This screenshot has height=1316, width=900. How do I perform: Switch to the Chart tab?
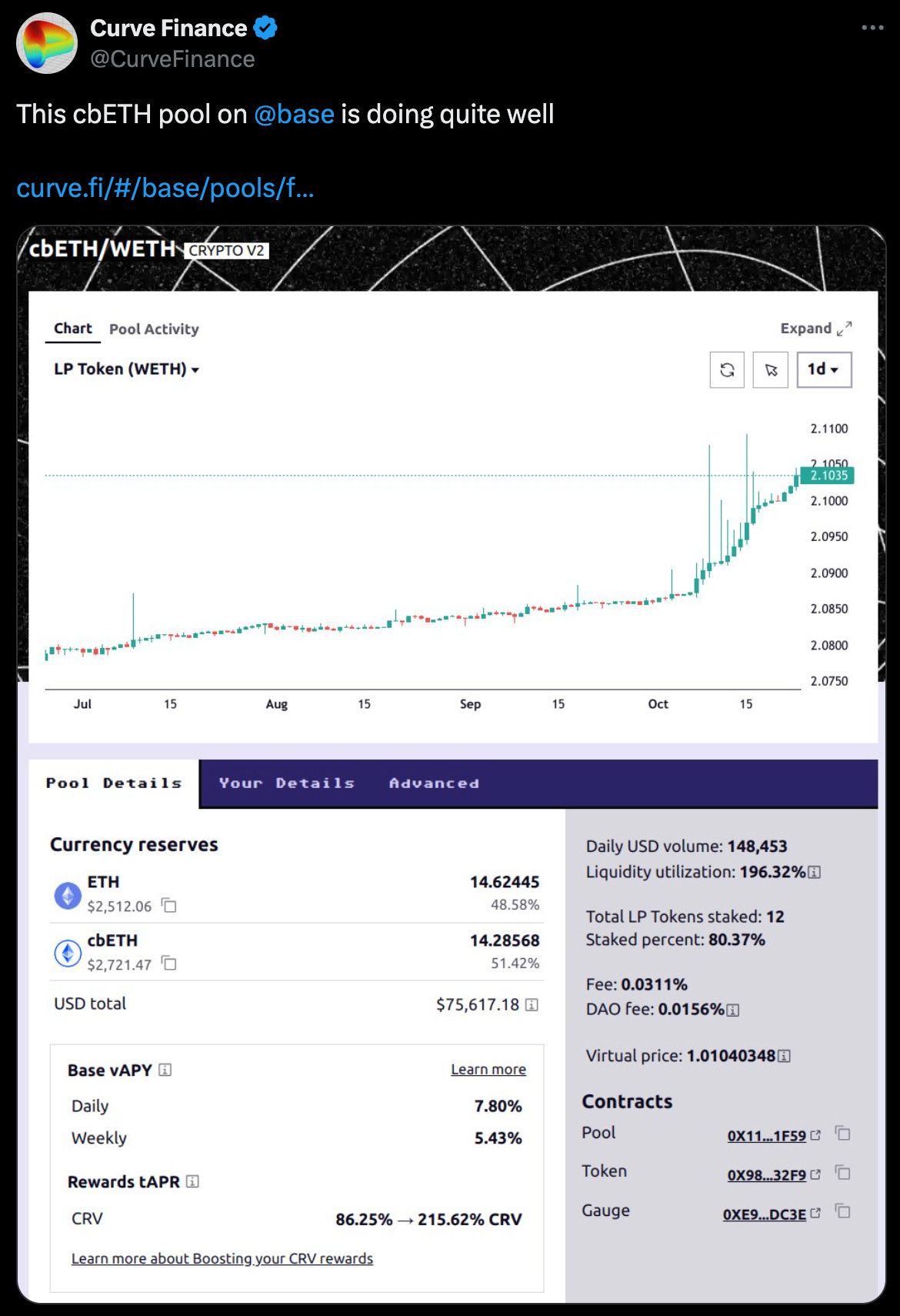(73, 329)
